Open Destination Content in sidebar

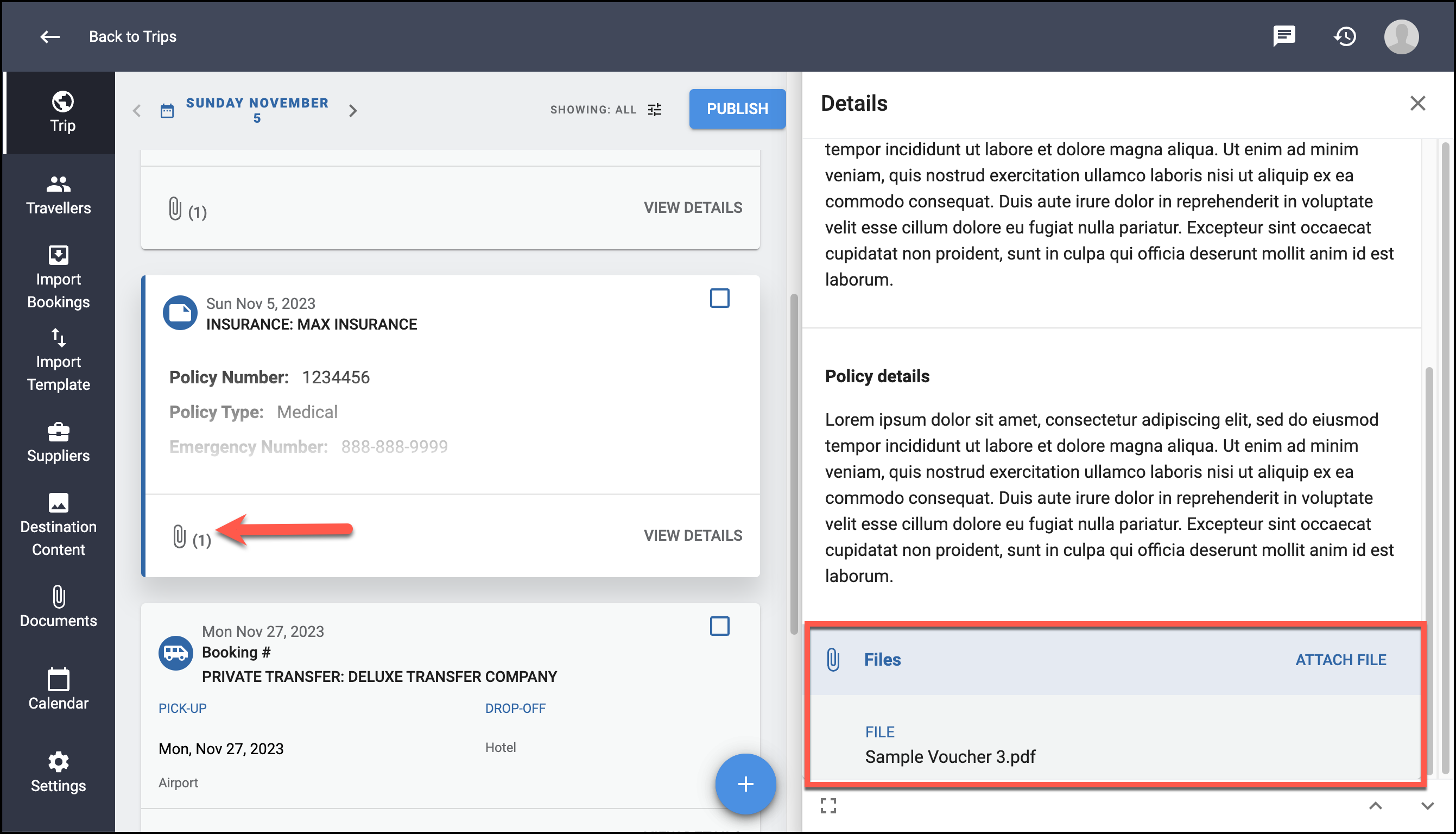[59, 525]
